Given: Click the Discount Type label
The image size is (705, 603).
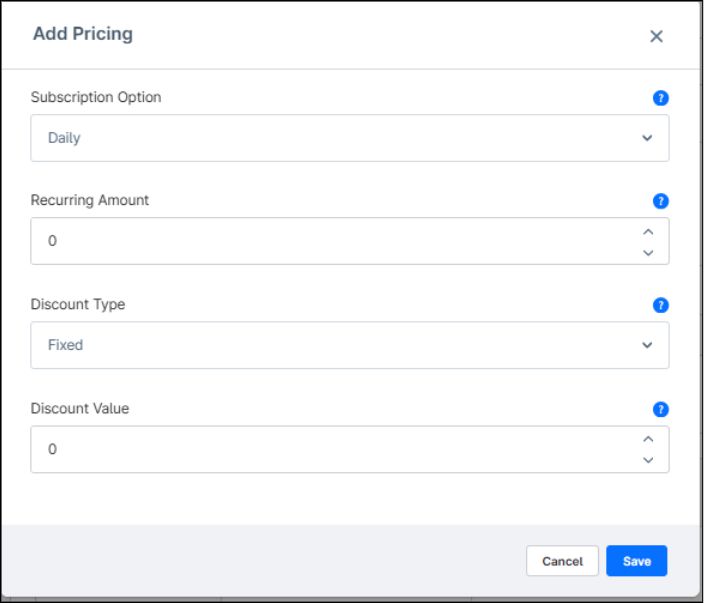Looking at the screenshot, I should pos(78,304).
